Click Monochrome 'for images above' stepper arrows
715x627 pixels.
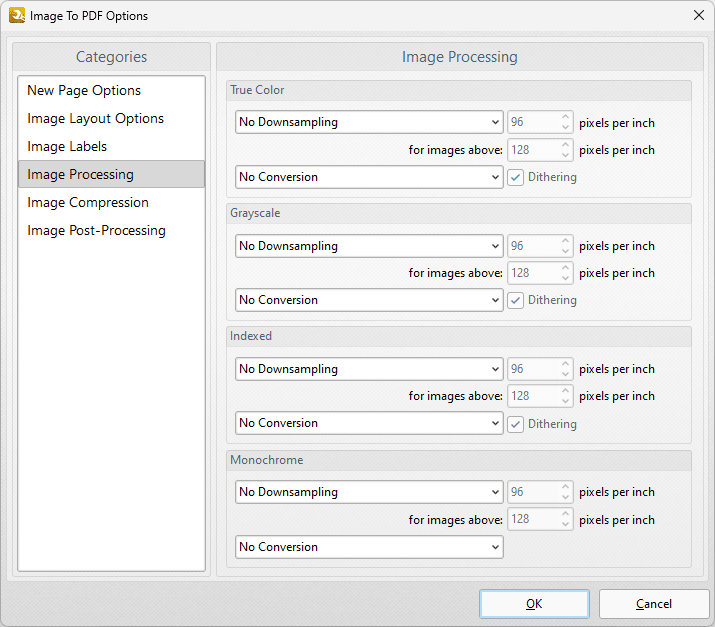tap(566, 520)
